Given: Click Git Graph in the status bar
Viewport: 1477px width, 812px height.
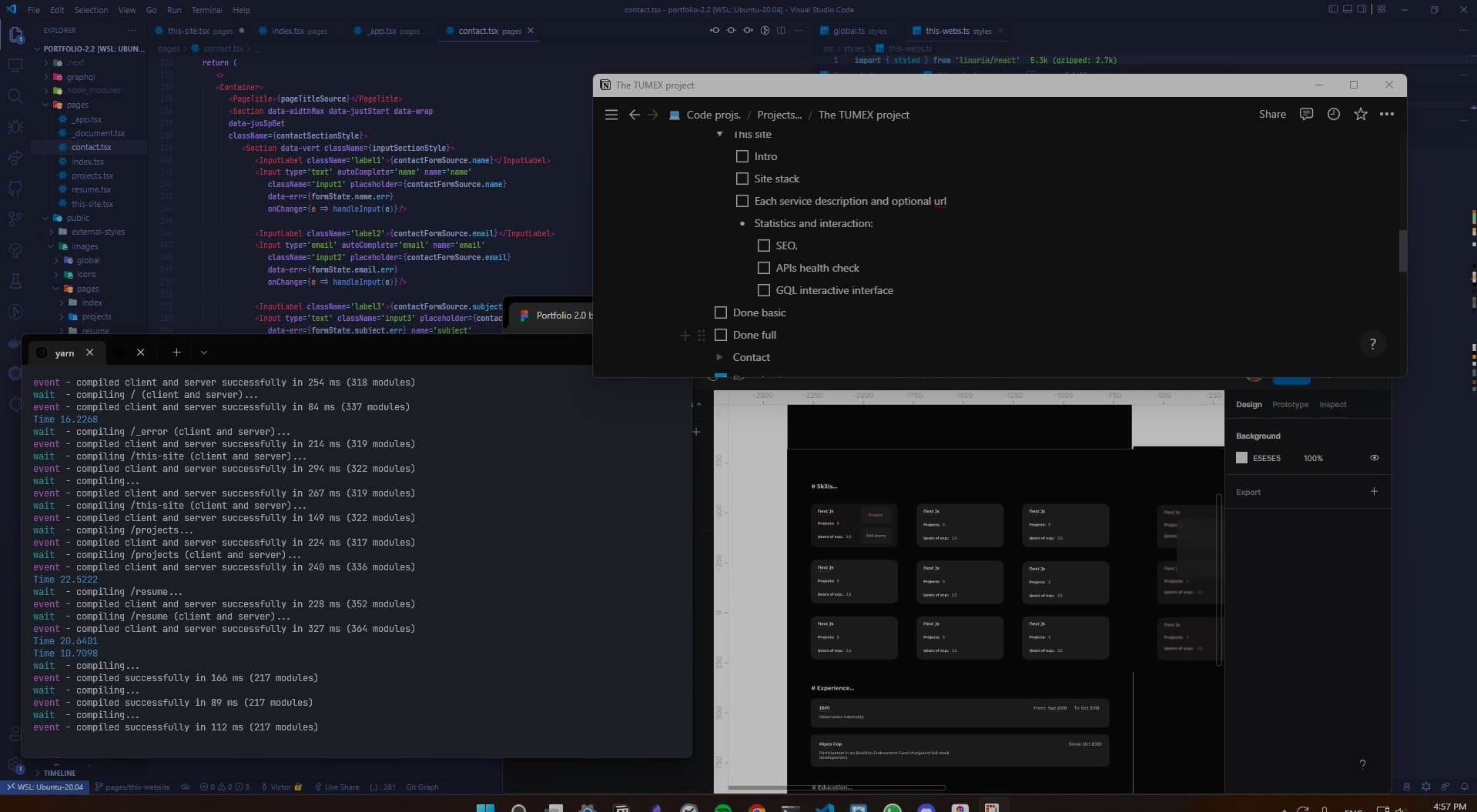Looking at the screenshot, I should coord(422,787).
